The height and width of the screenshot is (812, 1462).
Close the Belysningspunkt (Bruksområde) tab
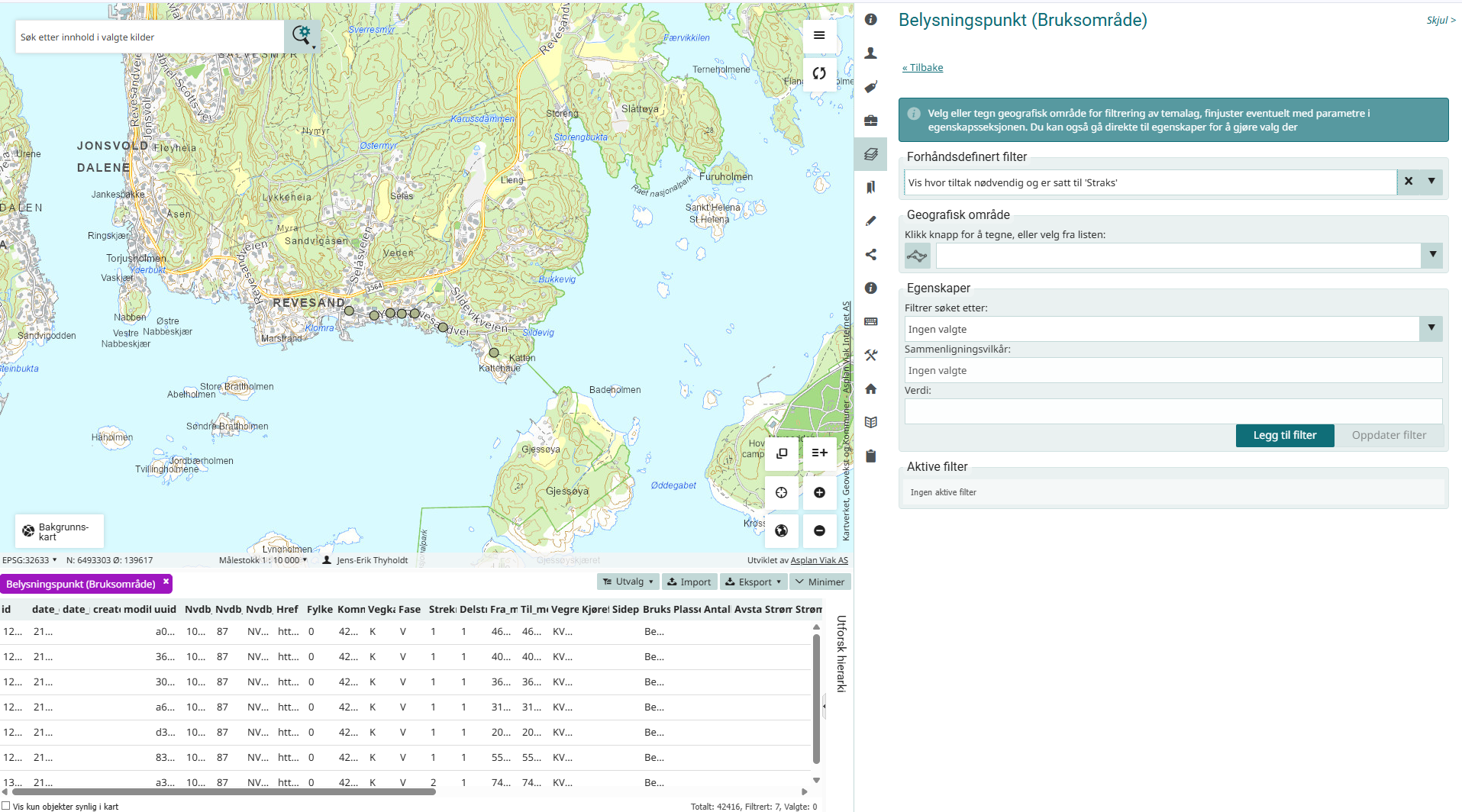click(x=166, y=582)
